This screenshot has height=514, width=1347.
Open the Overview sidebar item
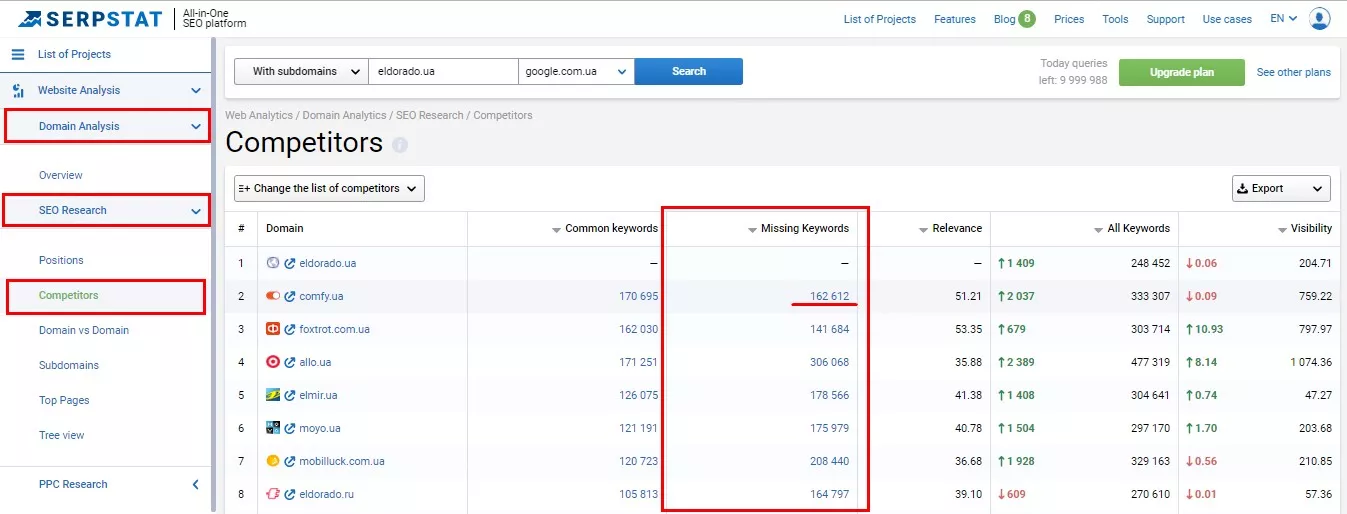(61, 175)
